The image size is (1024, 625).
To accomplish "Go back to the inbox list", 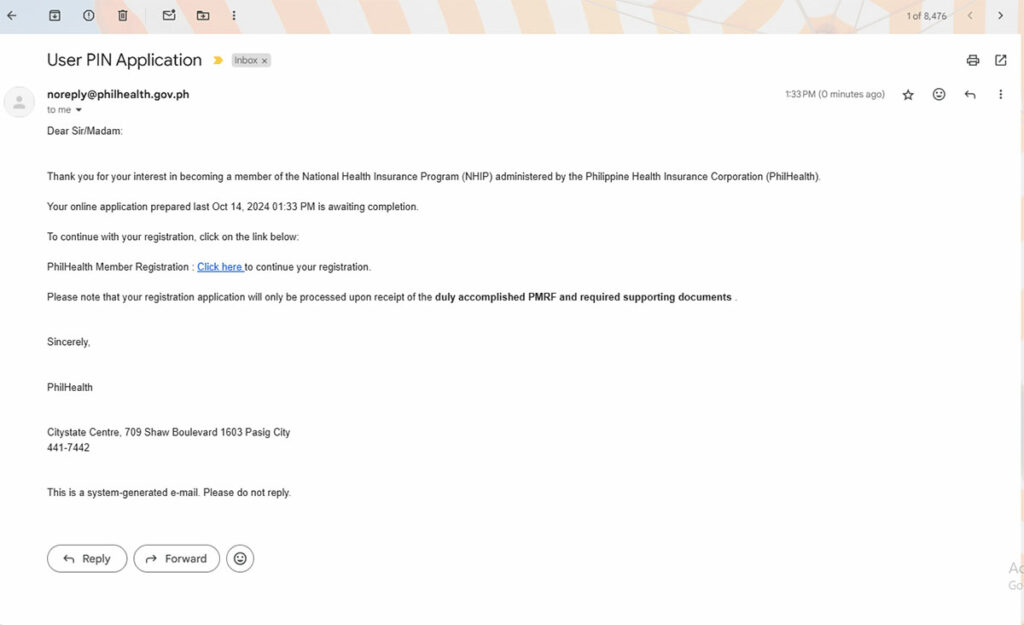I will (x=12, y=16).
